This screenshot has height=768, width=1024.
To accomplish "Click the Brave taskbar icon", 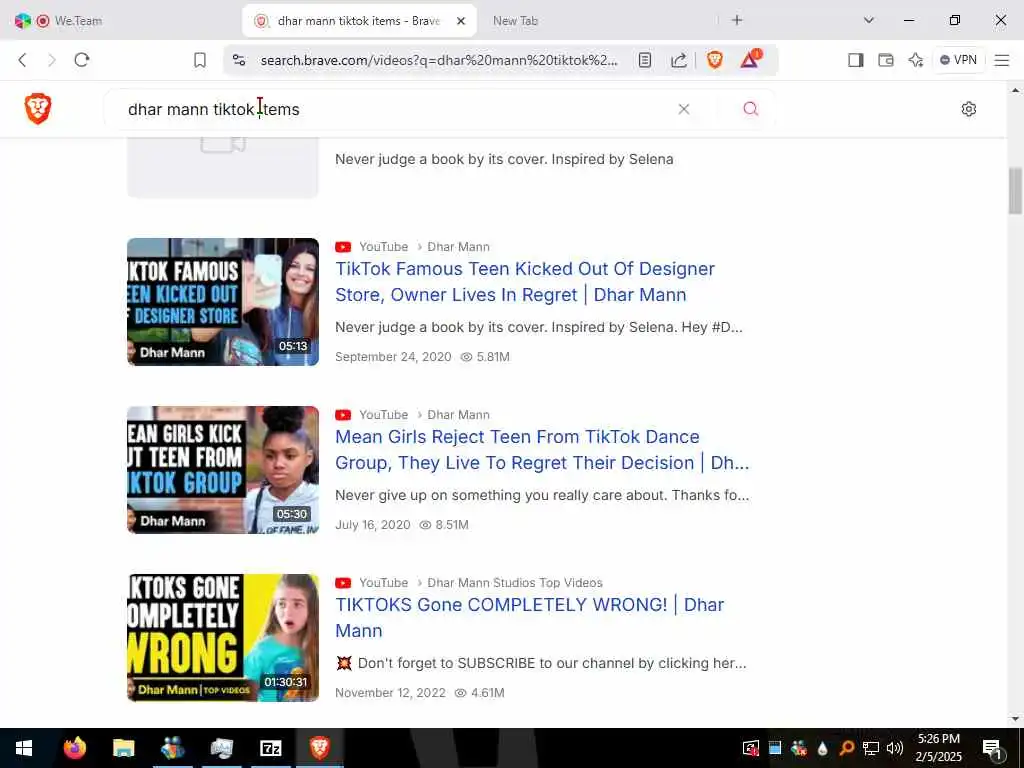I will pos(319,748).
